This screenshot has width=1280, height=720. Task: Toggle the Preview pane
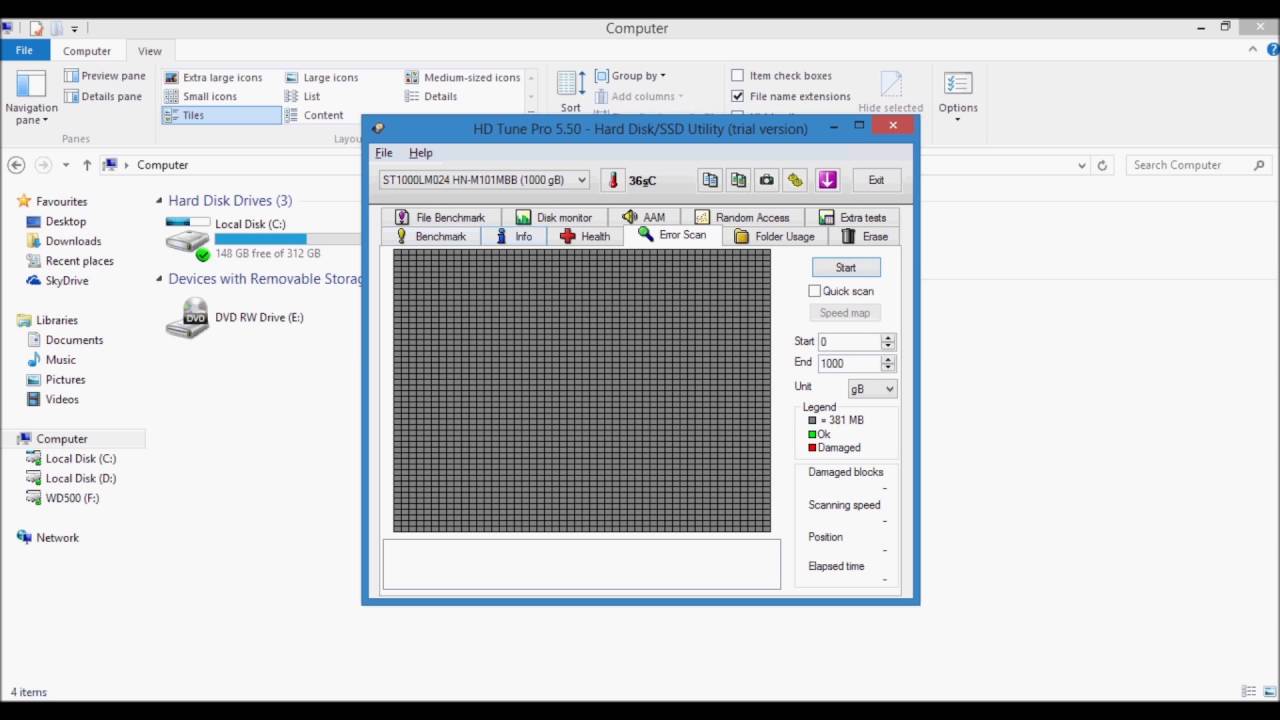[105, 76]
